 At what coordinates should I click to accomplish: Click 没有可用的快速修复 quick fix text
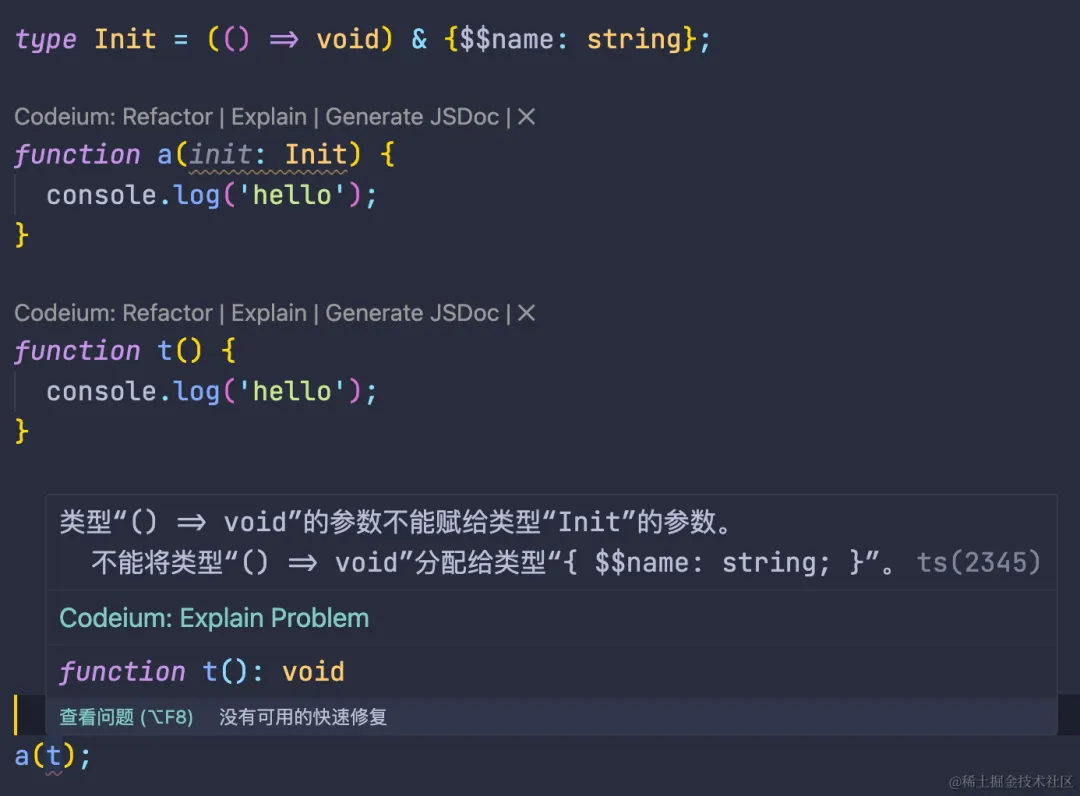tap(303, 717)
